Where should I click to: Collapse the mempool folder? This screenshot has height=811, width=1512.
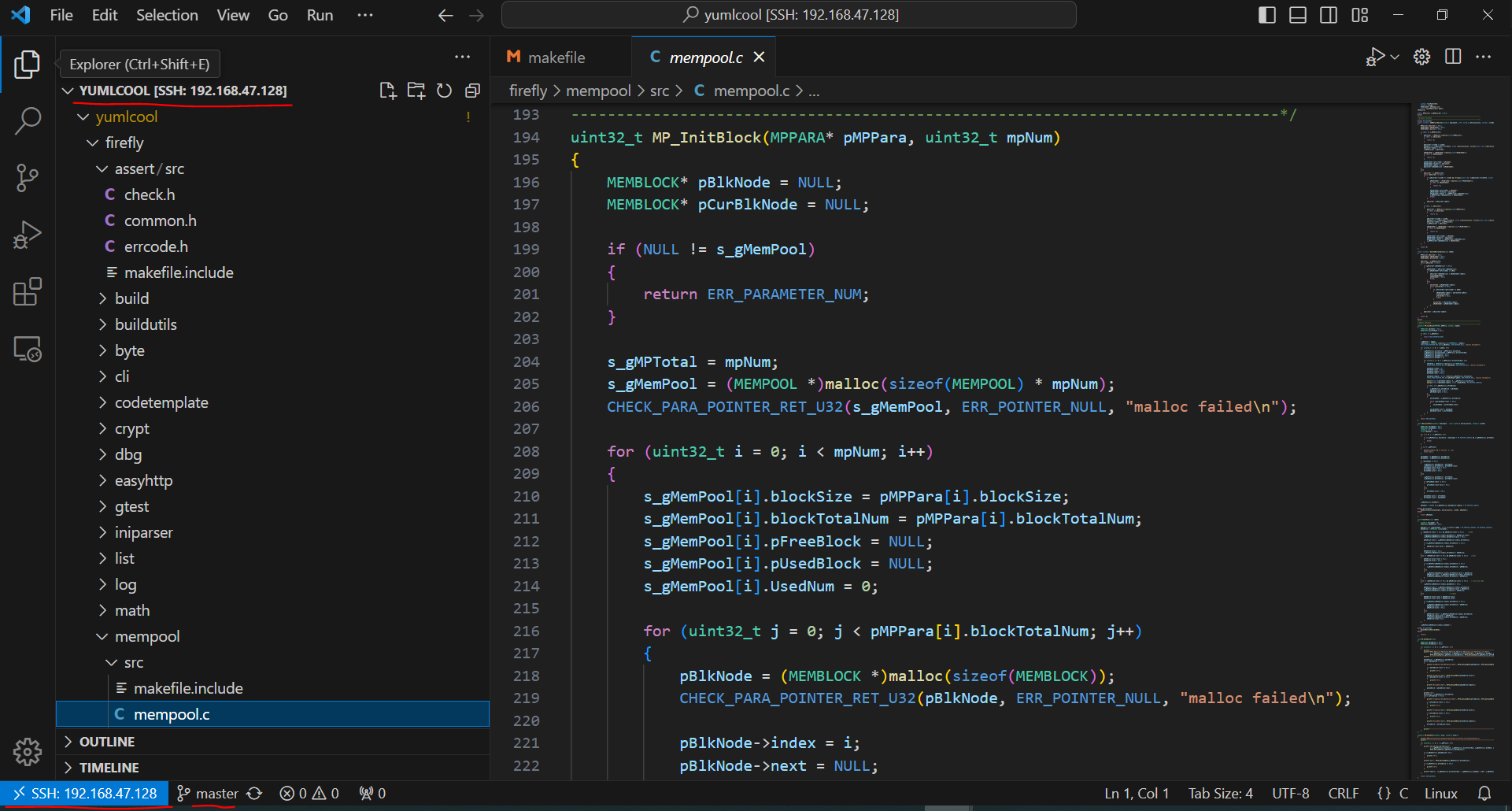pyautogui.click(x=146, y=636)
